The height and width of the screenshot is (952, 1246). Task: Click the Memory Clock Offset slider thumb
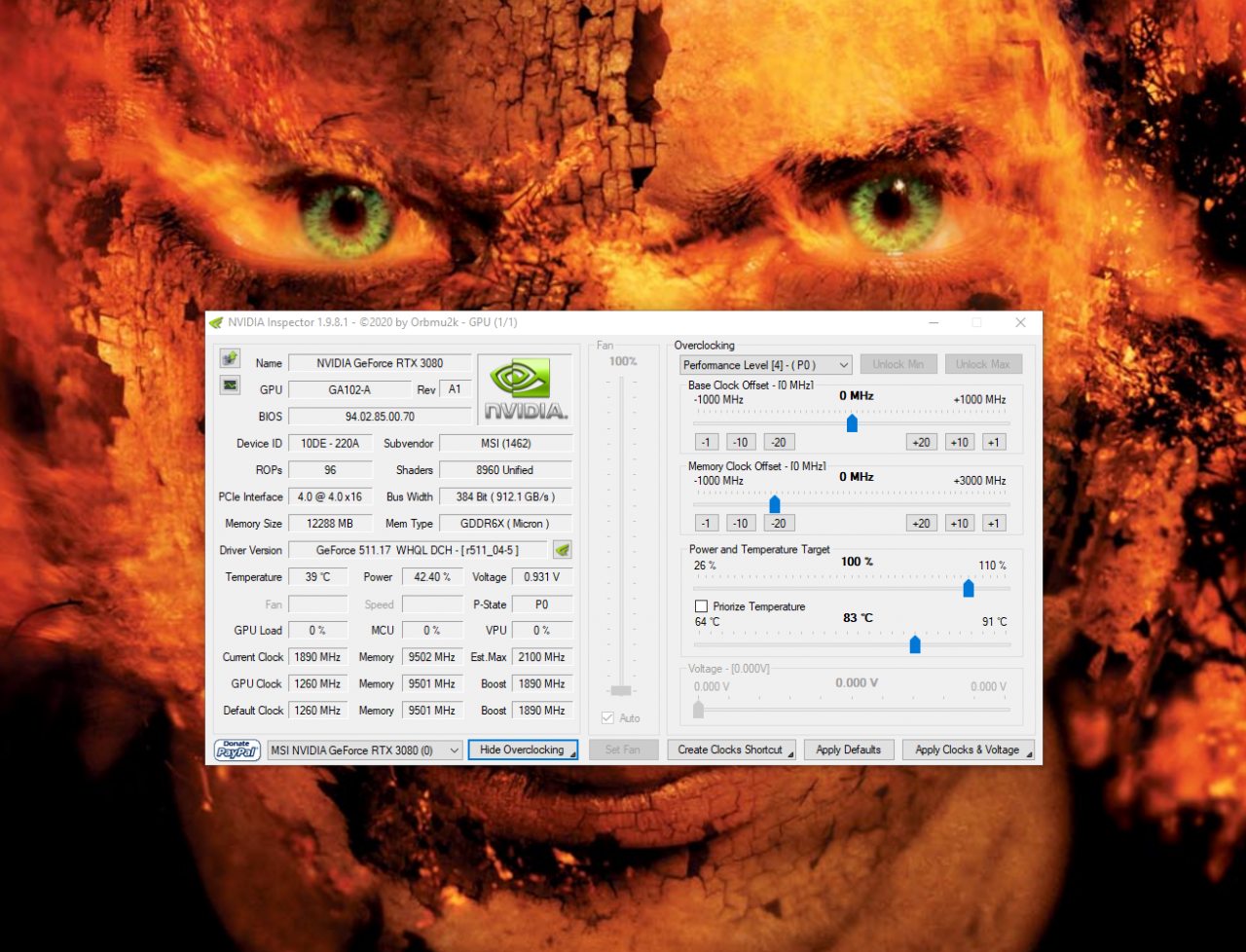(775, 504)
